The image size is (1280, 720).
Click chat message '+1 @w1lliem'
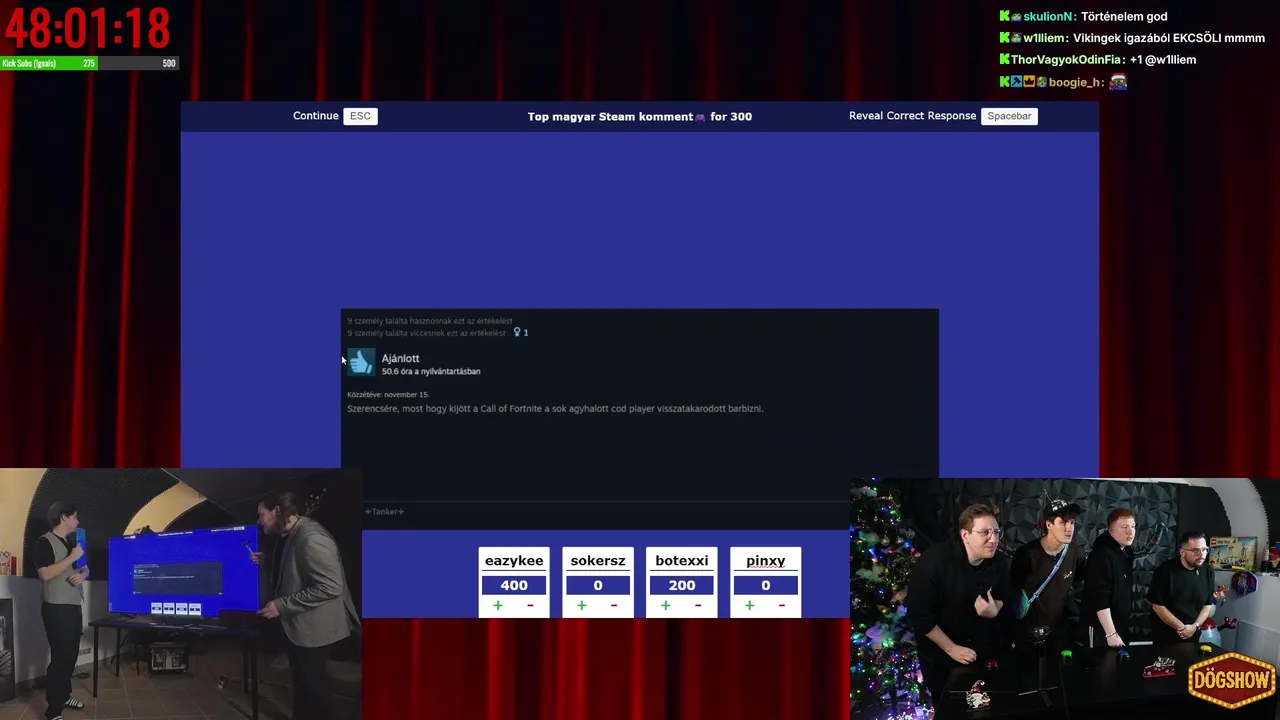click(x=1163, y=60)
